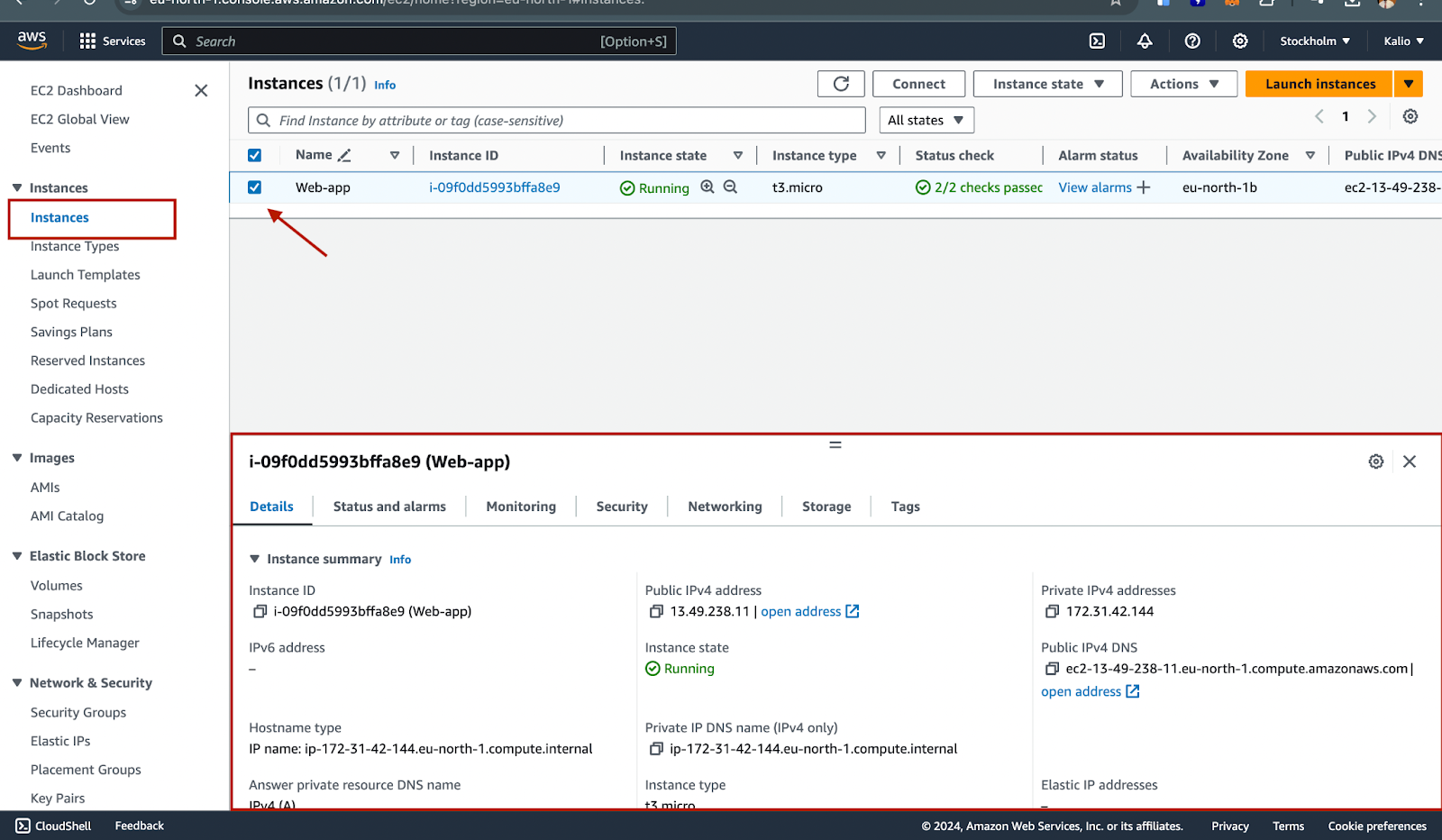The width and height of the screenshot is (1442, 840).
Task: Open the notifications bell
Action: [x=1145, y=41]
